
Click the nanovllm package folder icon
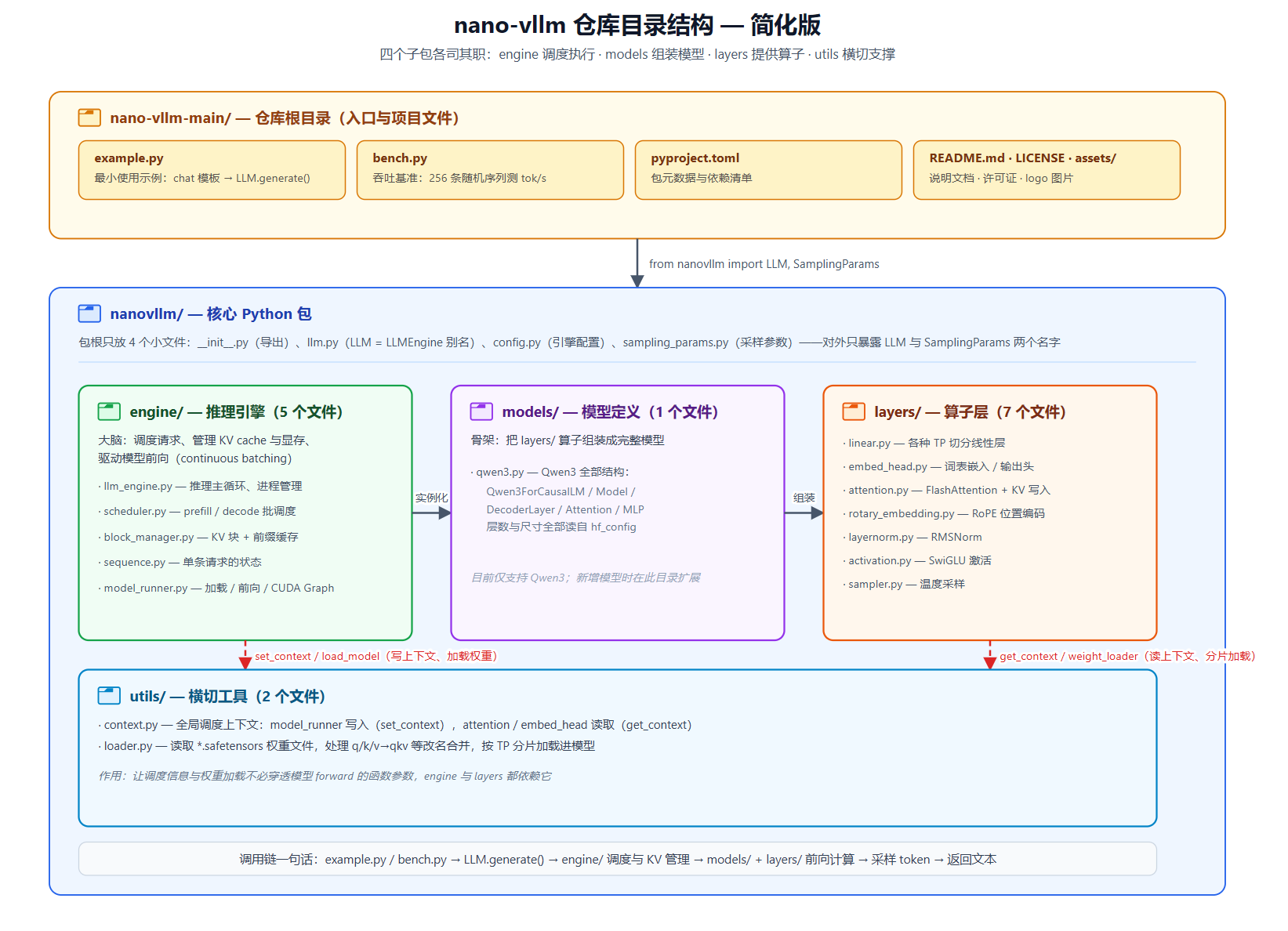[89, 313]
